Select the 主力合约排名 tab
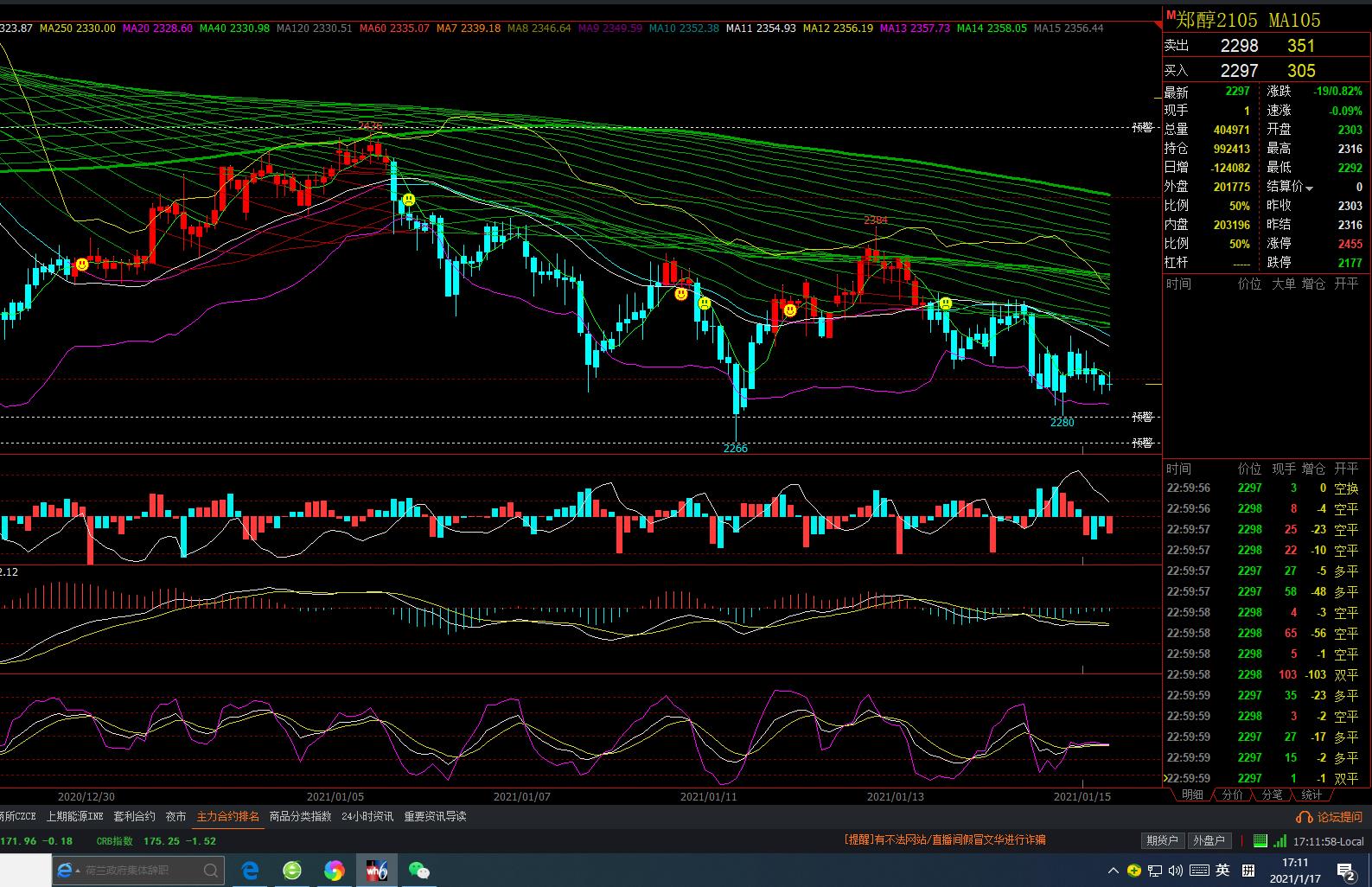 [x=227, y=816]
